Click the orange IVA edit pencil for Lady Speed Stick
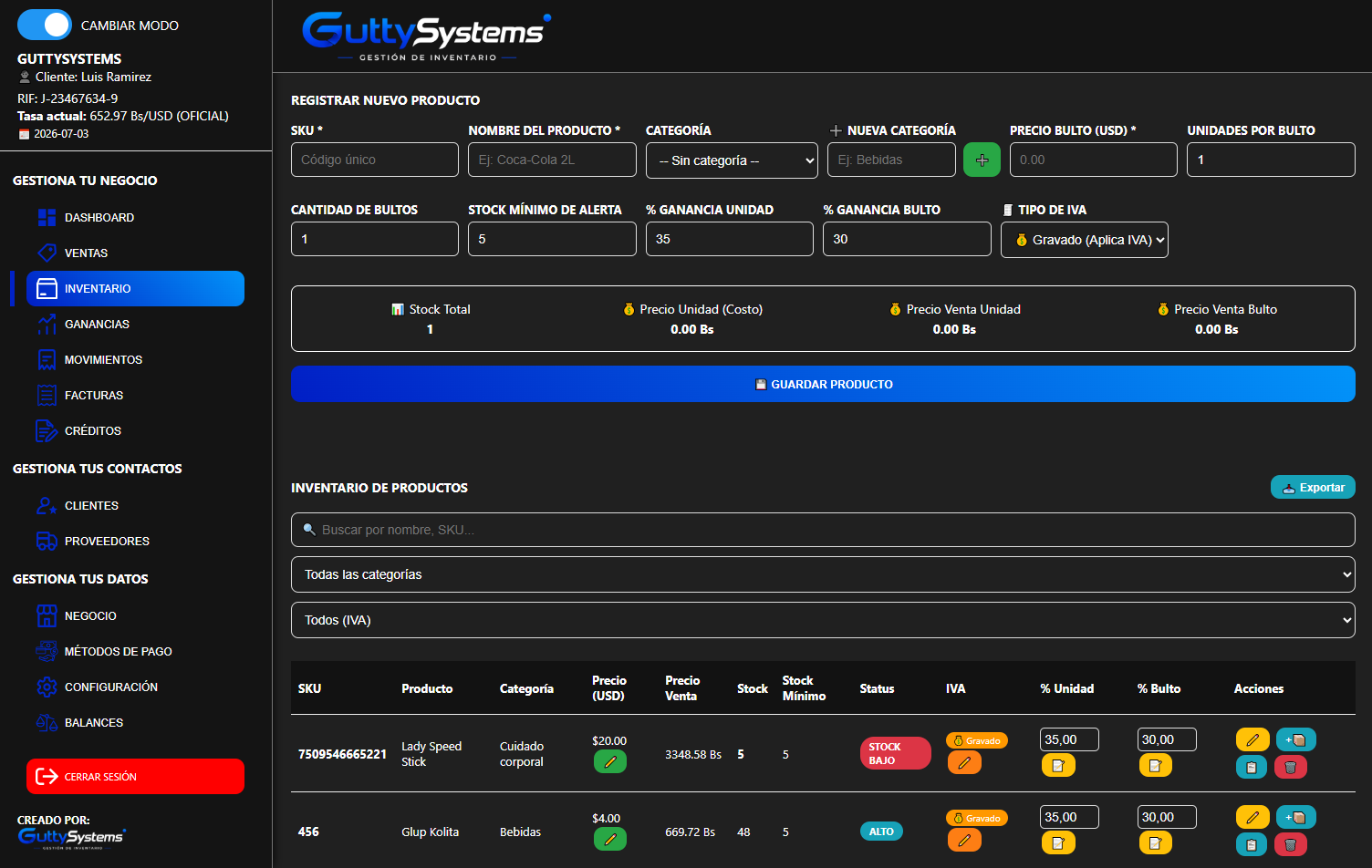 [x=964, y=762]
